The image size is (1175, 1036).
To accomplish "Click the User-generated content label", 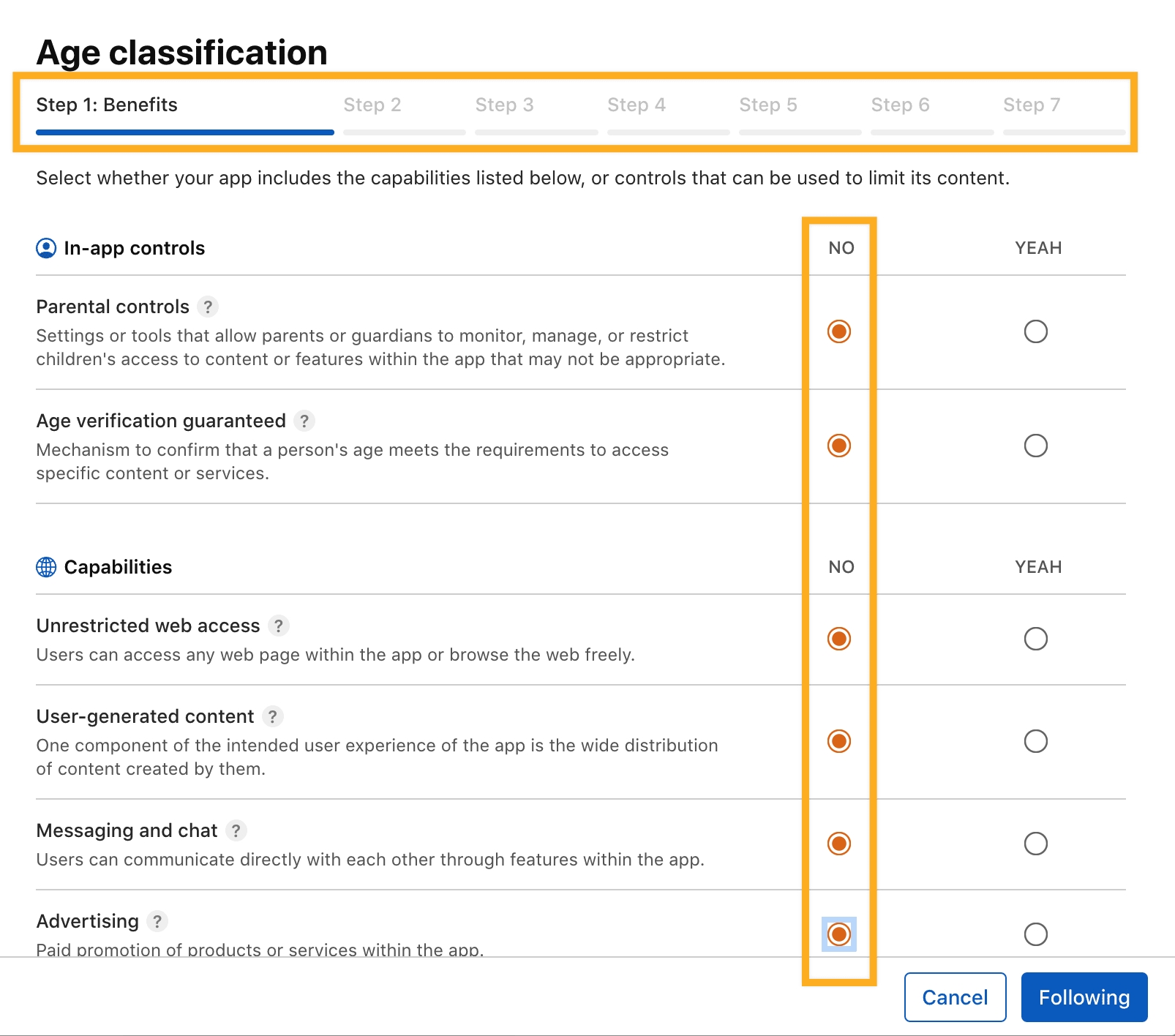I will point(145,716).
